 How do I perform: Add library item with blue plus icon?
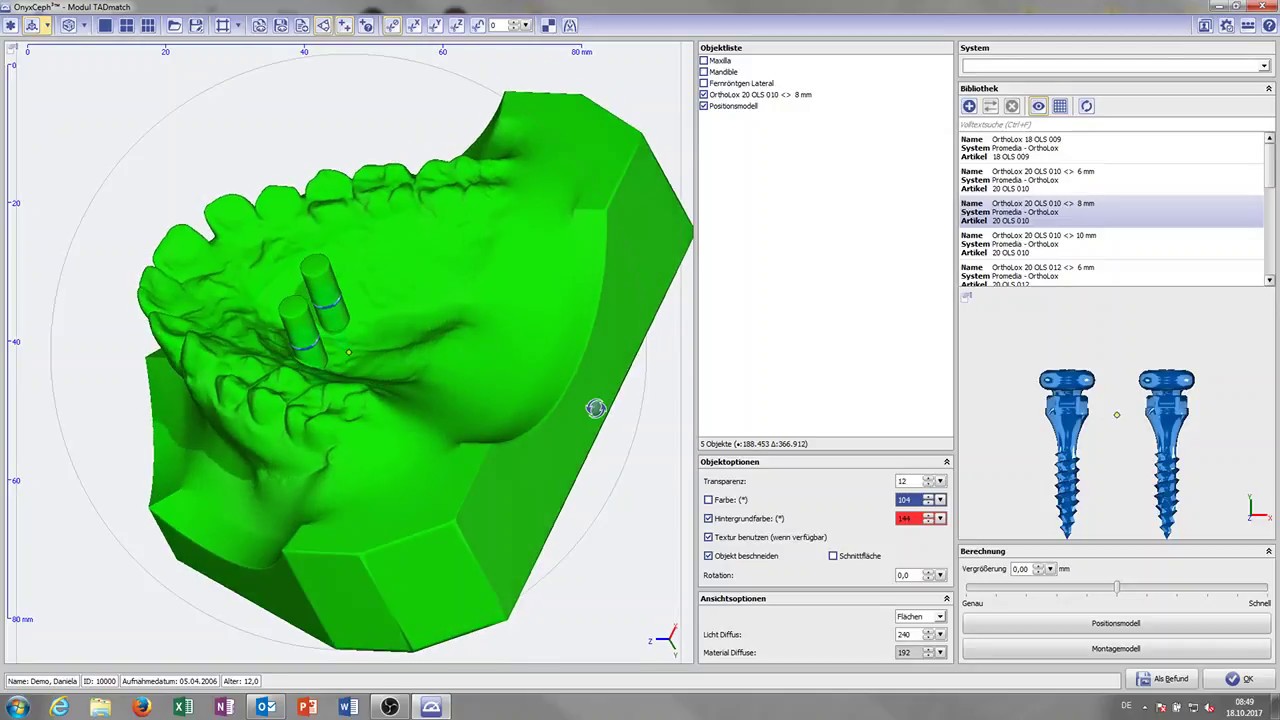969,106
